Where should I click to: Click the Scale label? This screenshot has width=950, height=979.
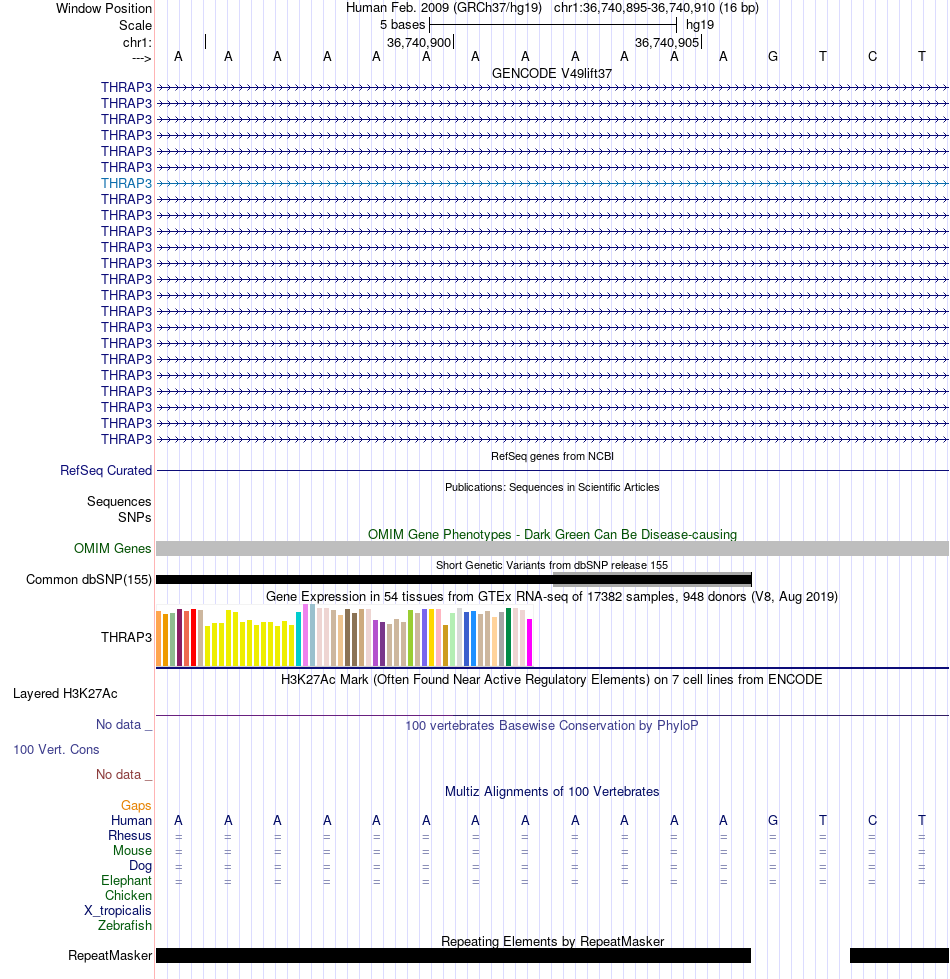point(135,25)
